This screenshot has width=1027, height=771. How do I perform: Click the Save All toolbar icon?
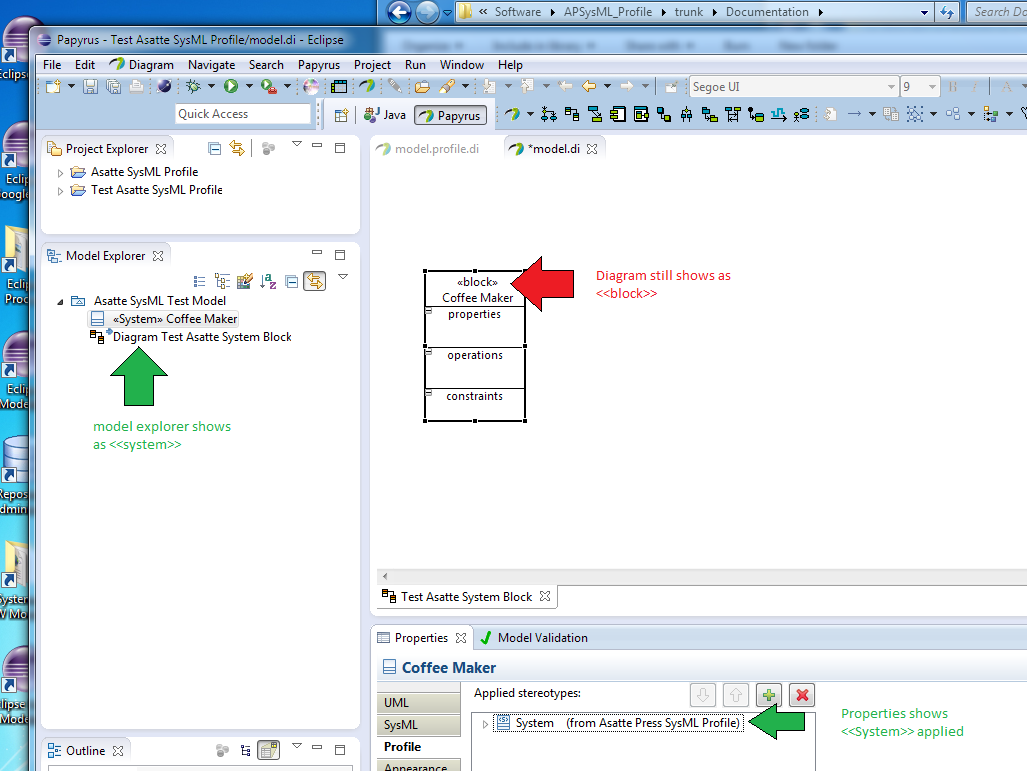113,86
